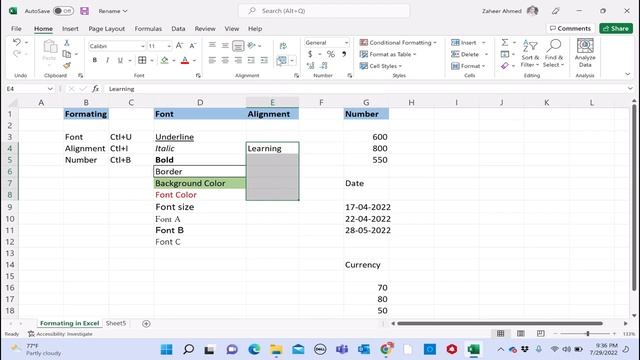
Task: Click the Copy icon
Action: pyautogui.click(x=67, y=54)
